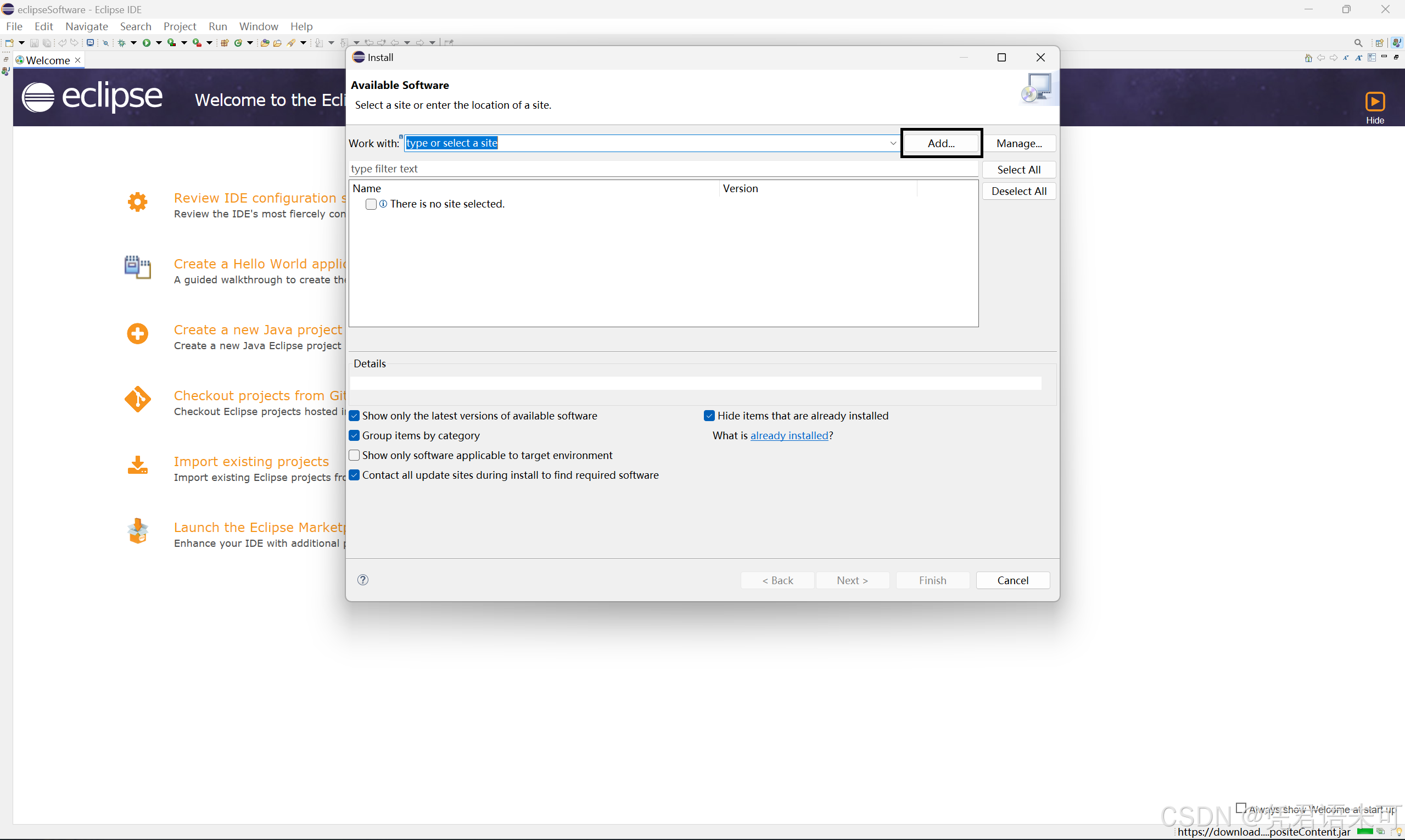
Task: Click the New Java Package icon
Action: point(225,42)
